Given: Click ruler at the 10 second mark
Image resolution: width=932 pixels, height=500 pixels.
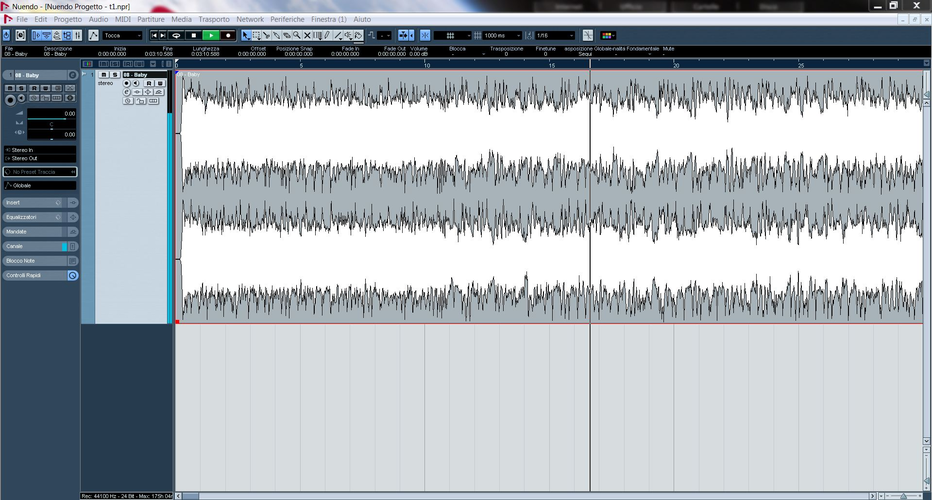Looking at the screenshot, I should [425, 64].
